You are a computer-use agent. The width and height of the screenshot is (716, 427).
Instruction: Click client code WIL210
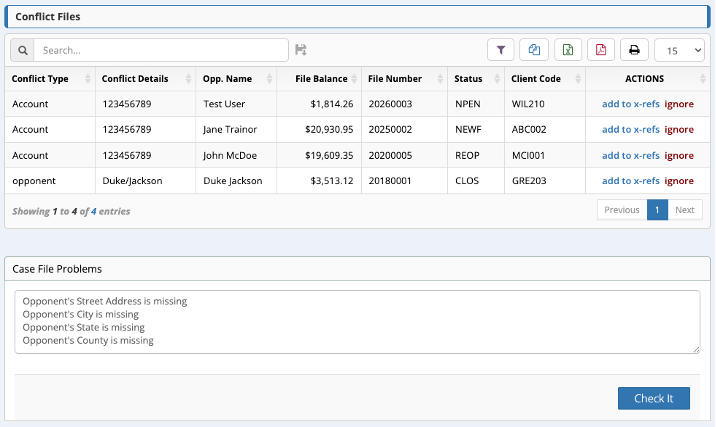point(528,104)
